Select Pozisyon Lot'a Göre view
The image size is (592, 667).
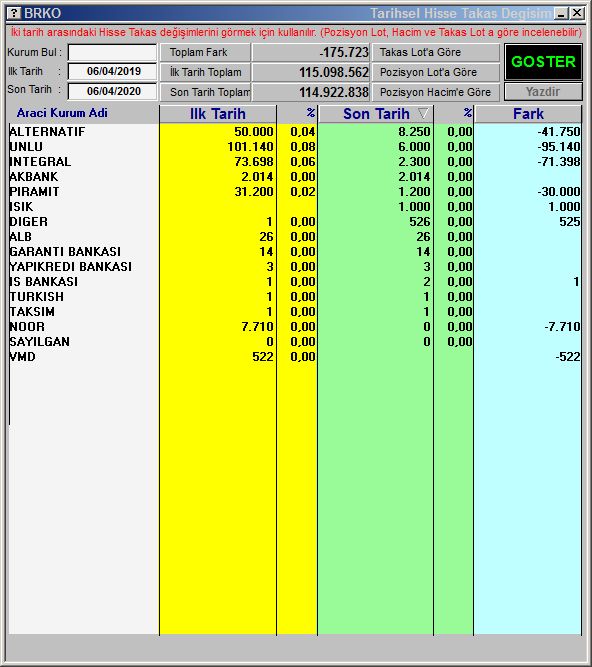pos(435,72)
